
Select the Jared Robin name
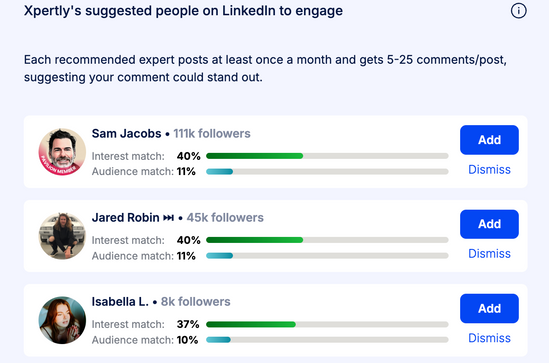pyautogui.click(x=125, y=217)
